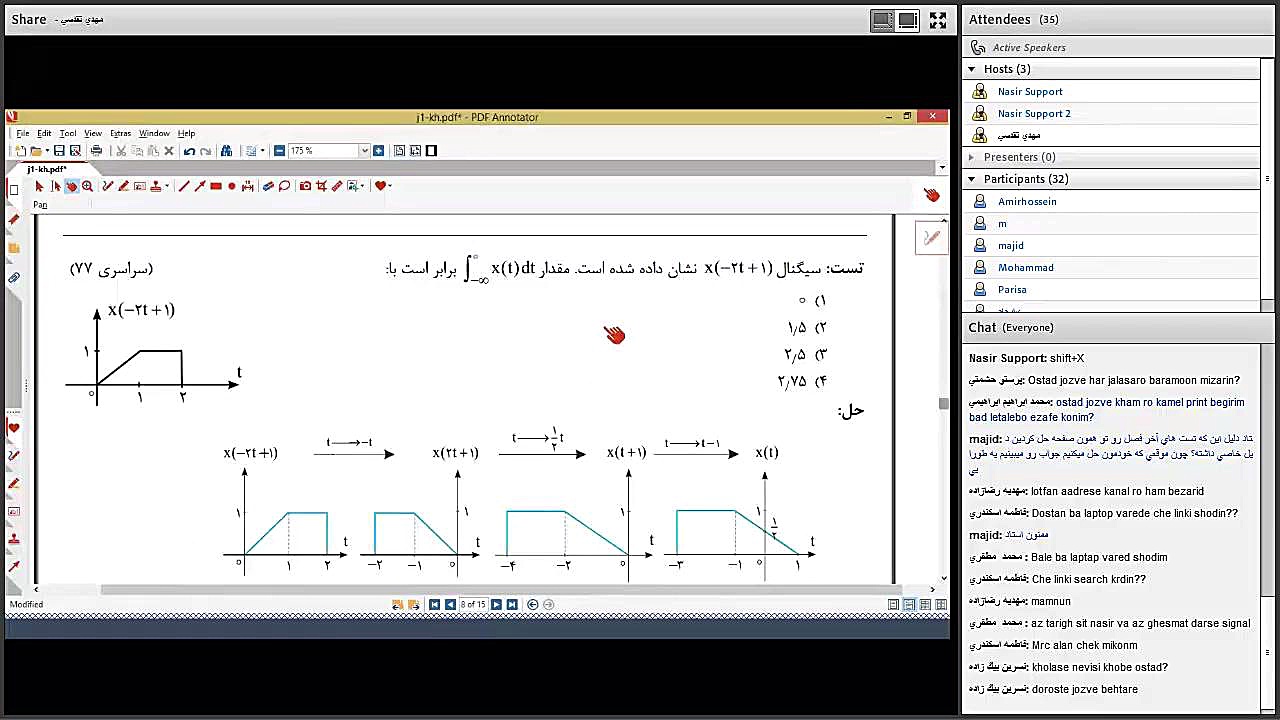Select the Zoom magnifier tool

click(87, 186)
